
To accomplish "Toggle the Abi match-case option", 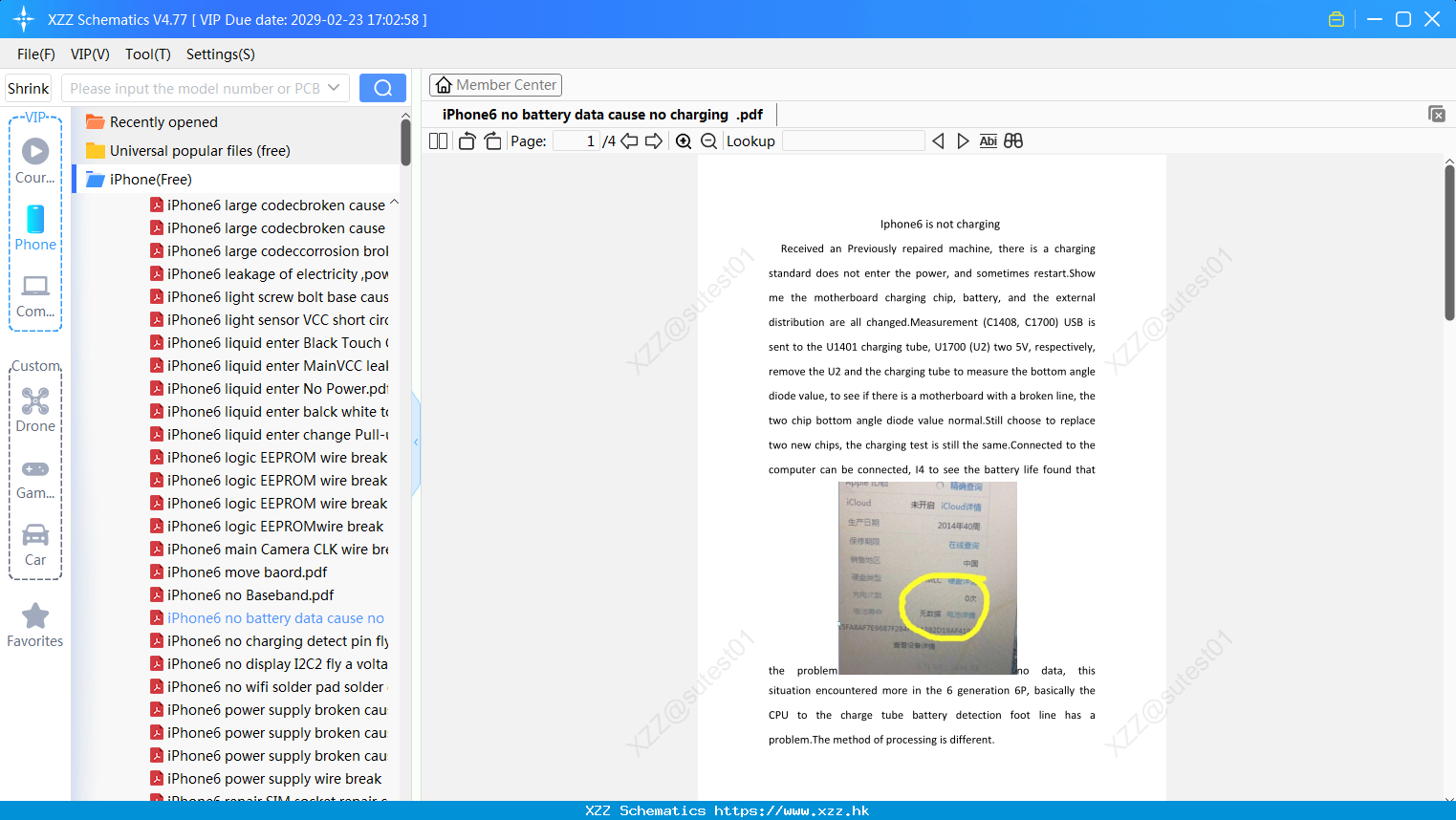I will [988, 141].
